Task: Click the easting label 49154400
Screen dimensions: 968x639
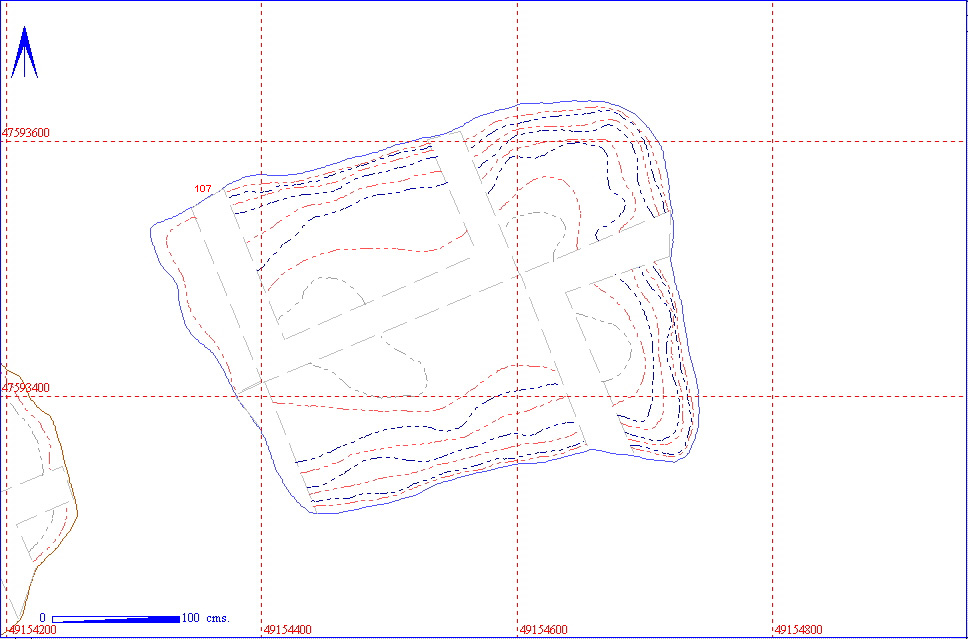Action: (x=288, y=630)
